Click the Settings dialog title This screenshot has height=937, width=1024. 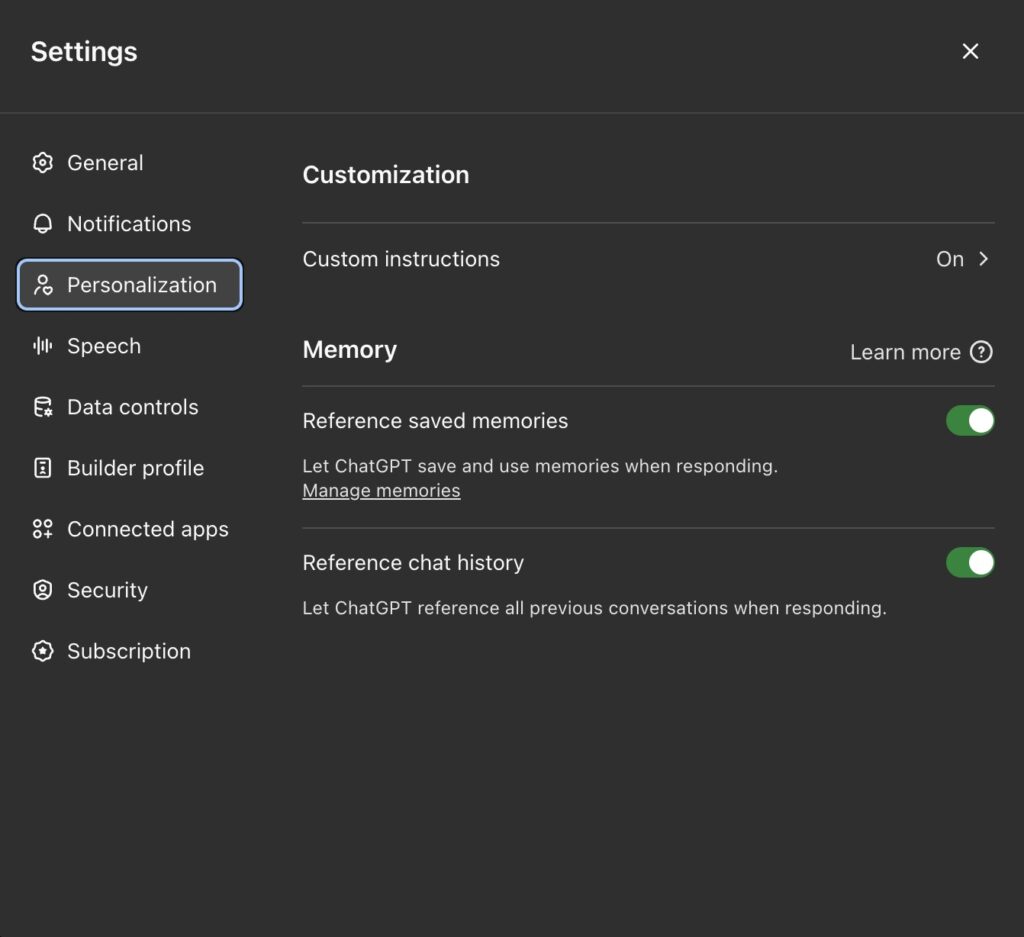point(84,52)
